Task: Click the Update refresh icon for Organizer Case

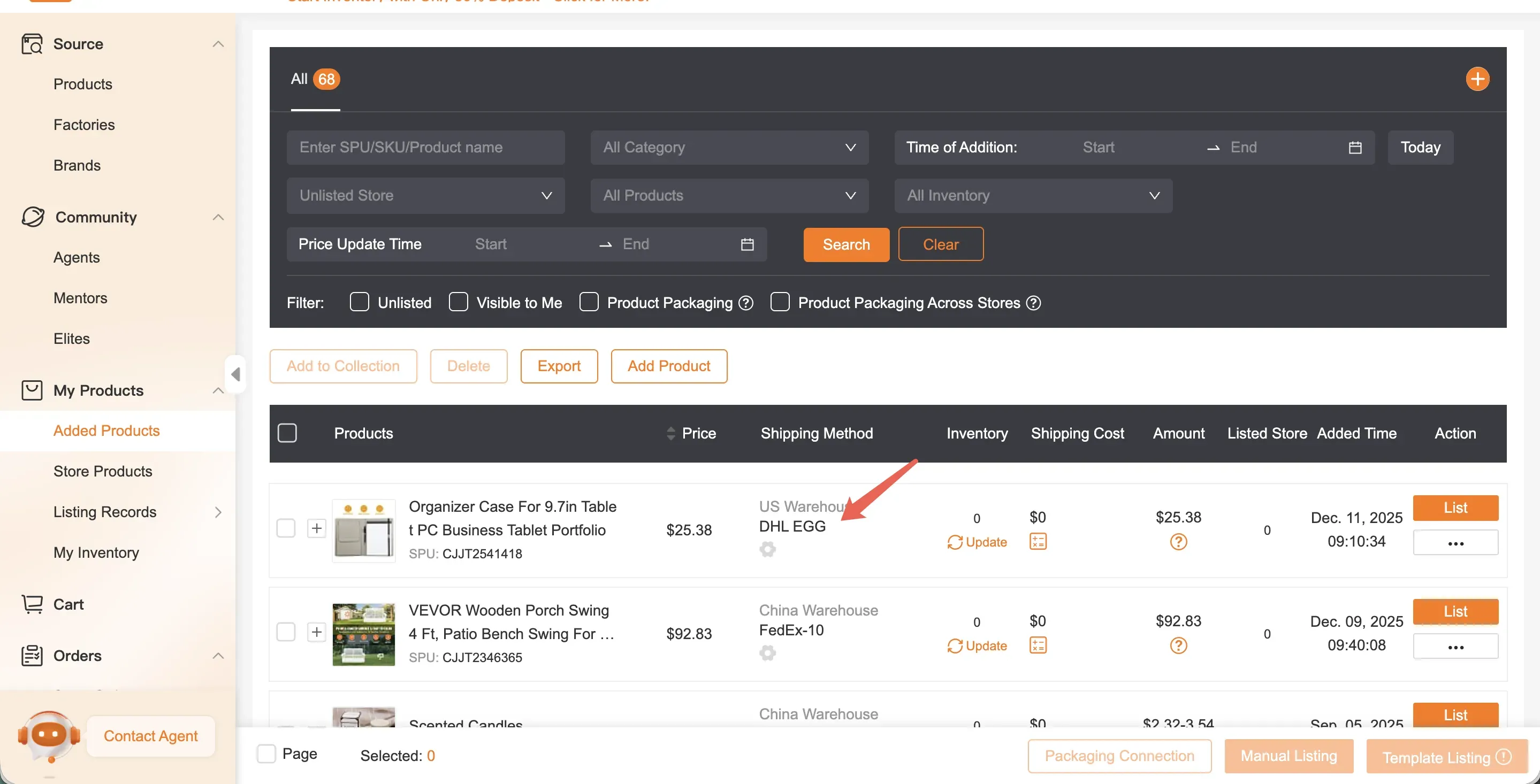Action: point(955,542)
